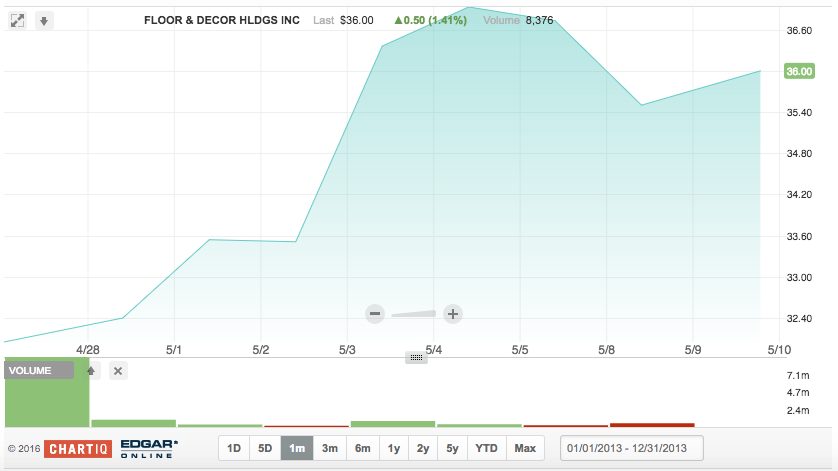The image size is (838, 471).
Task: Select the 3m time range
Action: [330, 448]
